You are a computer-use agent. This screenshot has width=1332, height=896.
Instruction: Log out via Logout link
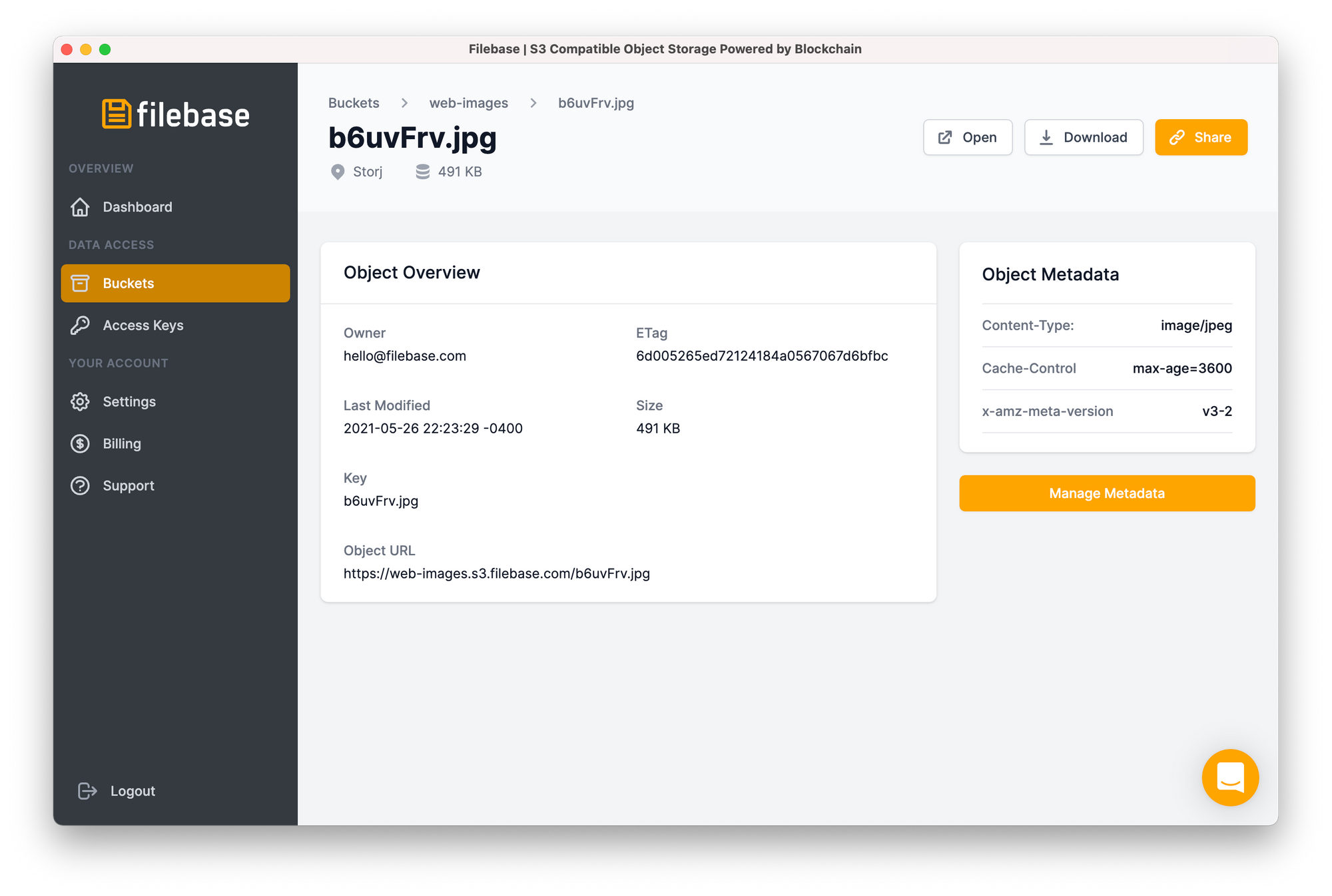tap(117, 791)
